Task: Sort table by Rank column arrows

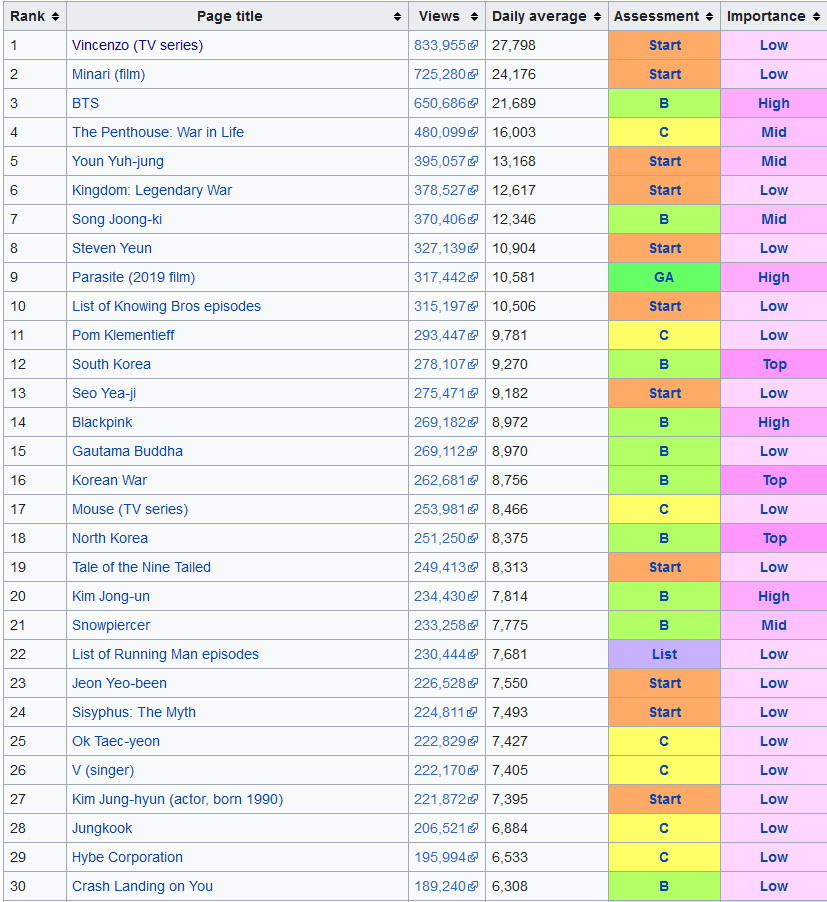Action: pyautogui.click(x=55, y=17)
